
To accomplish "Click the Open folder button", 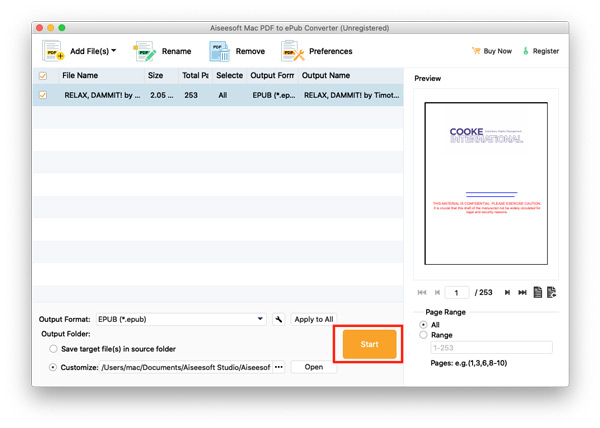I will pyautogui.click(x=314, y=367).
